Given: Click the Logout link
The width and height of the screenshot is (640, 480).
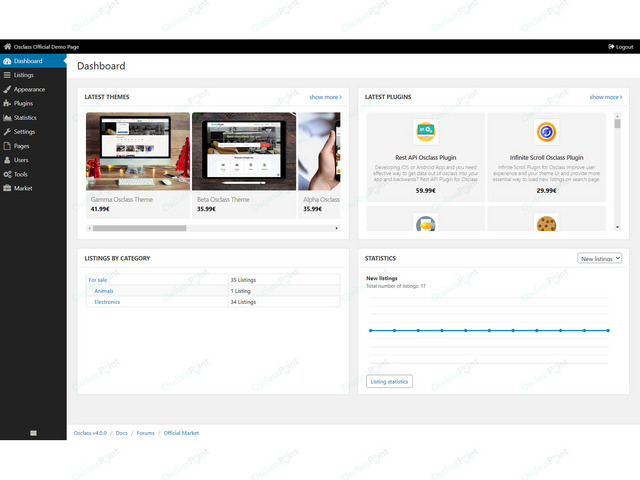Looking at the screenshot, I should click(620, 47).
